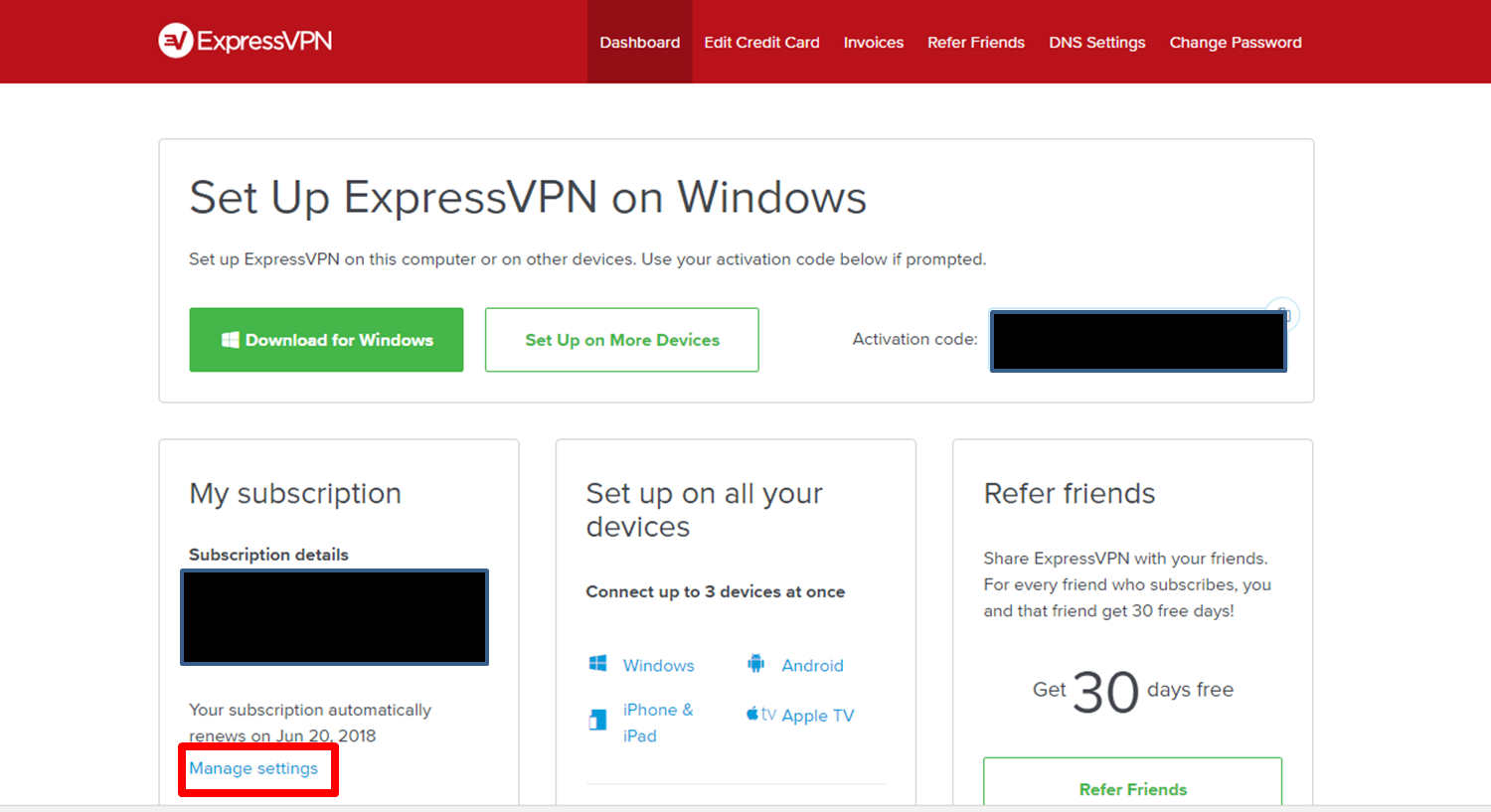Open the Windows setup link
Viewport: 1491px width, 812px height.
click(x=659, y=666)
